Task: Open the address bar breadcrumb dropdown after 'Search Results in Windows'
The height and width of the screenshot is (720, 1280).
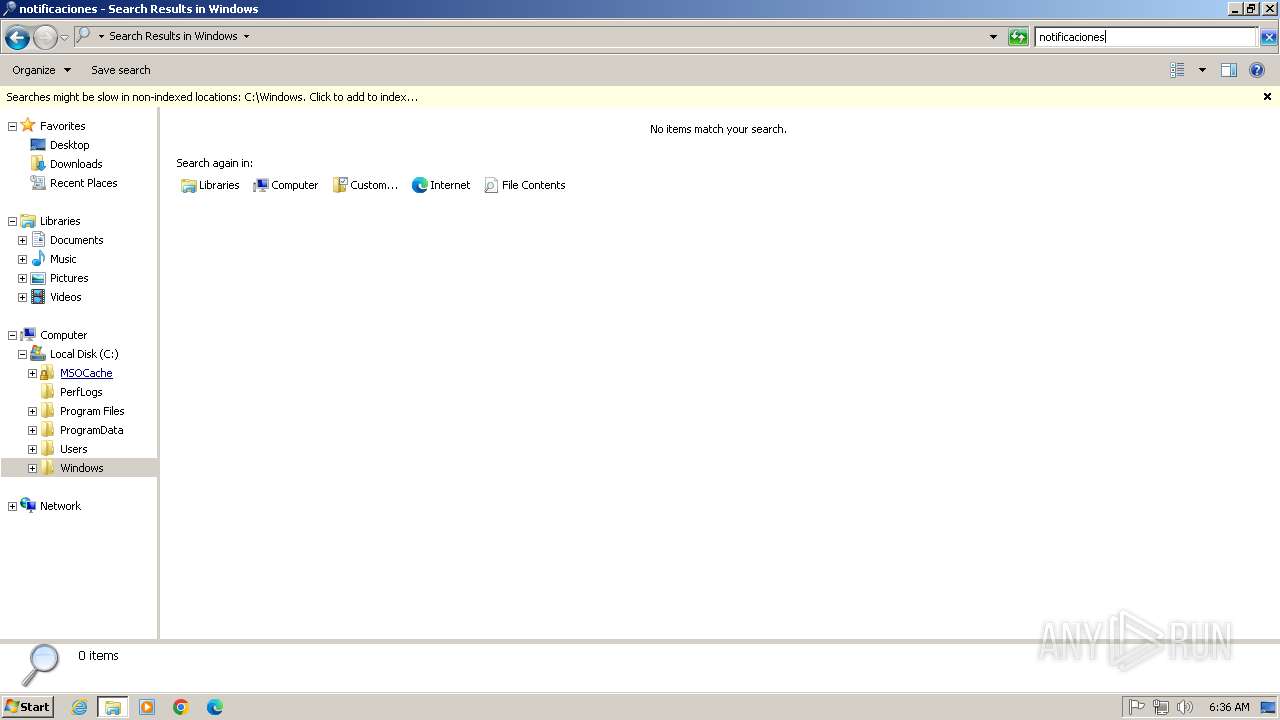Action: 246,36
